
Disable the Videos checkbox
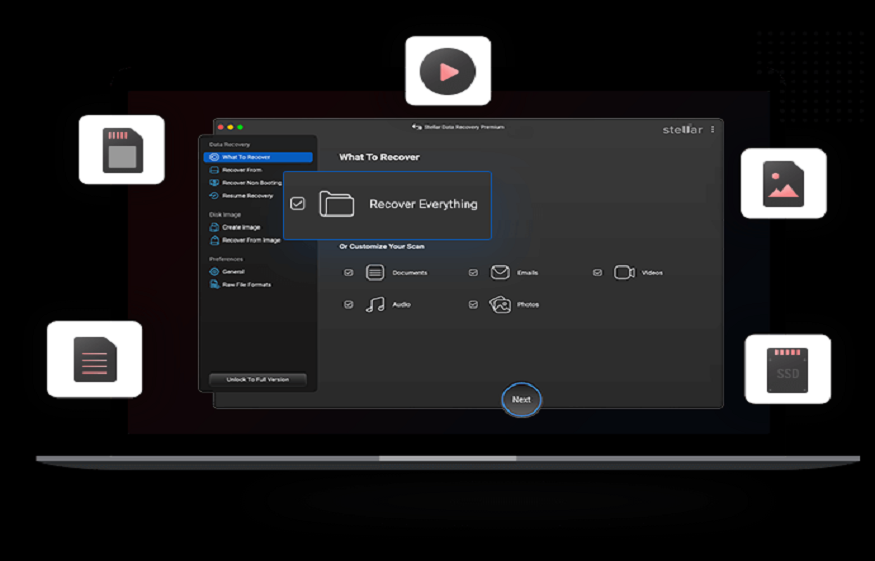(x=597, y=273)
